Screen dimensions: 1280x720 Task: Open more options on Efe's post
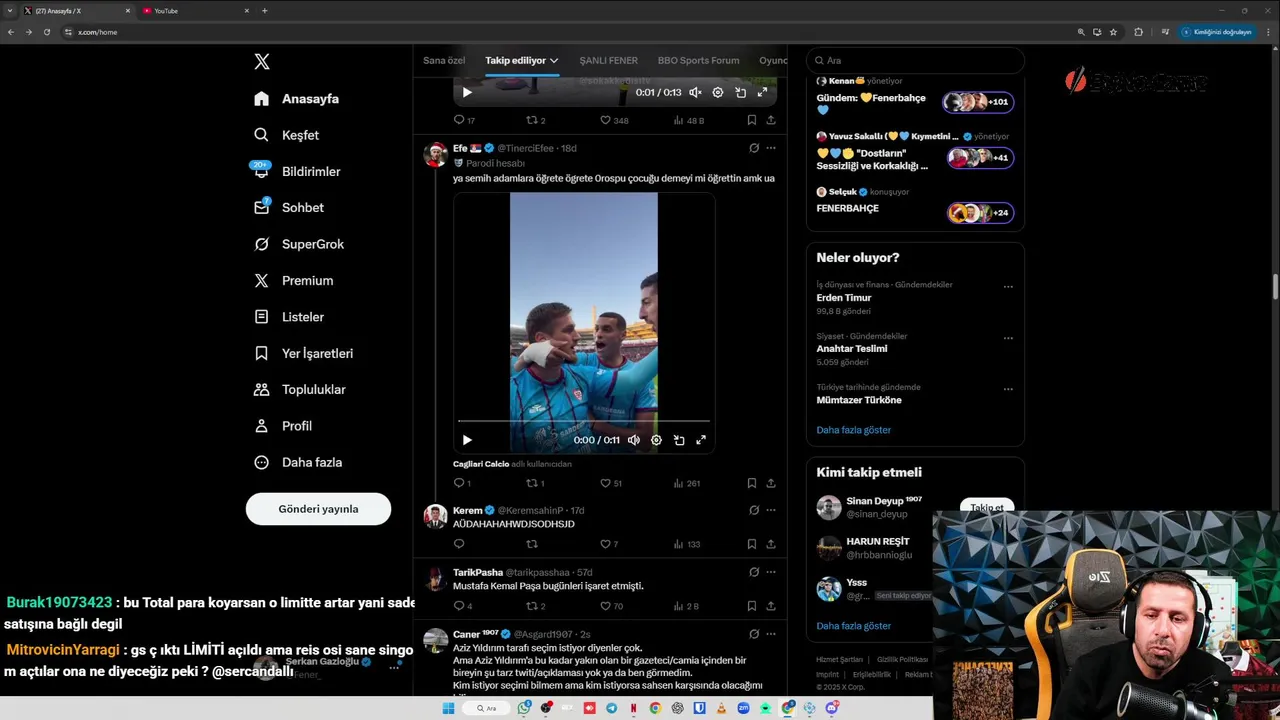pyautogui.click(x=771, y=148)
